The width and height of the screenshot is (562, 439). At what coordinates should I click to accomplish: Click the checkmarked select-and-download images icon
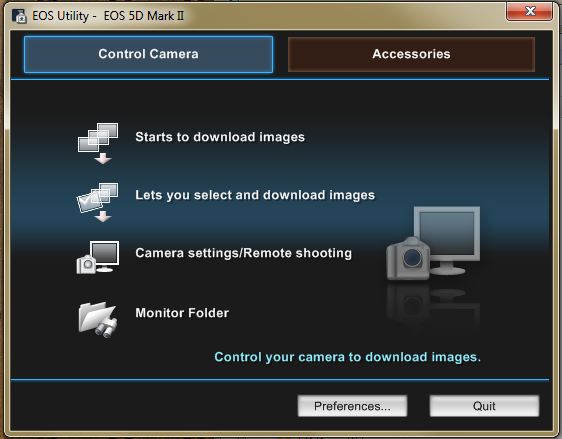coord(97,202)
